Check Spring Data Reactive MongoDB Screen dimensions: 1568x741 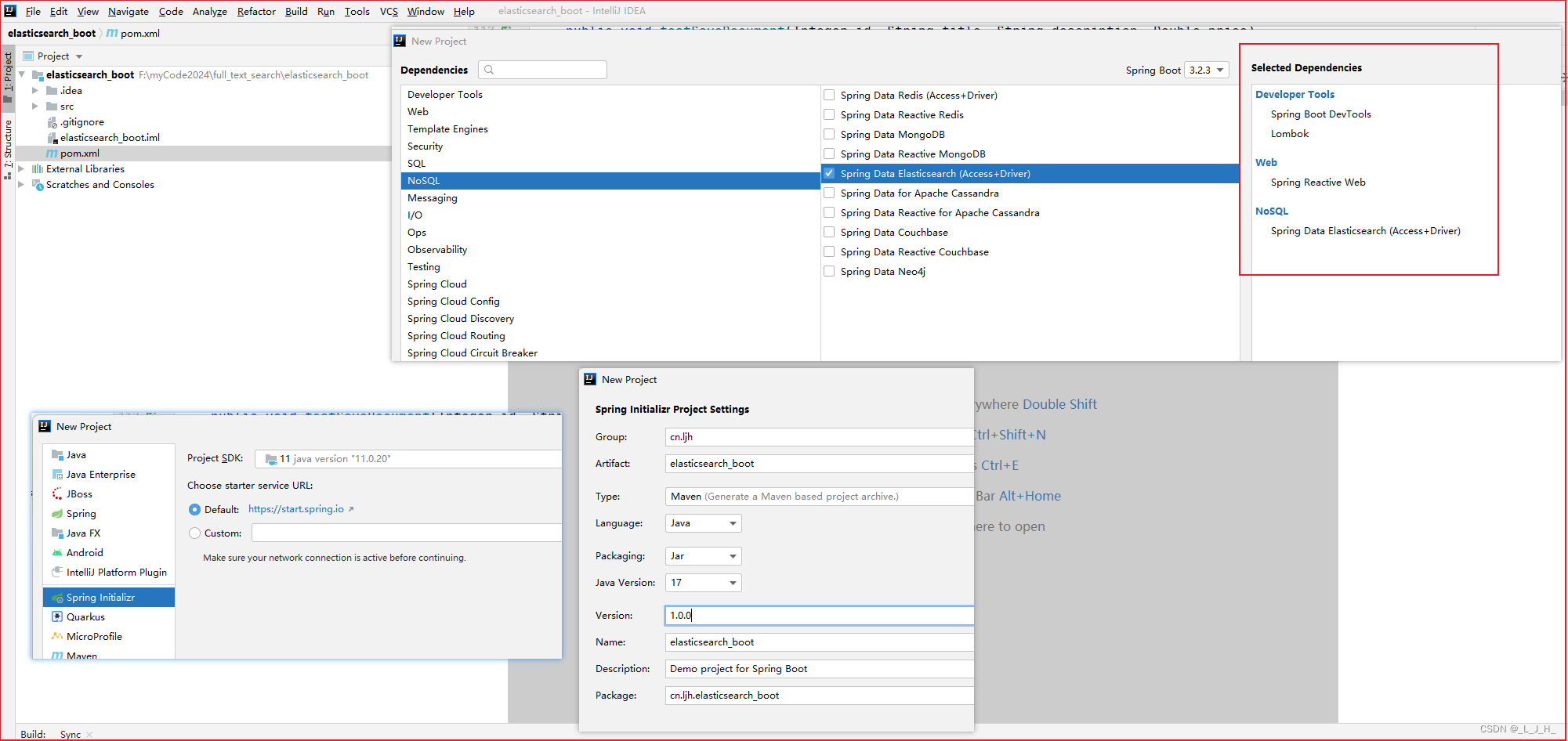829,154
